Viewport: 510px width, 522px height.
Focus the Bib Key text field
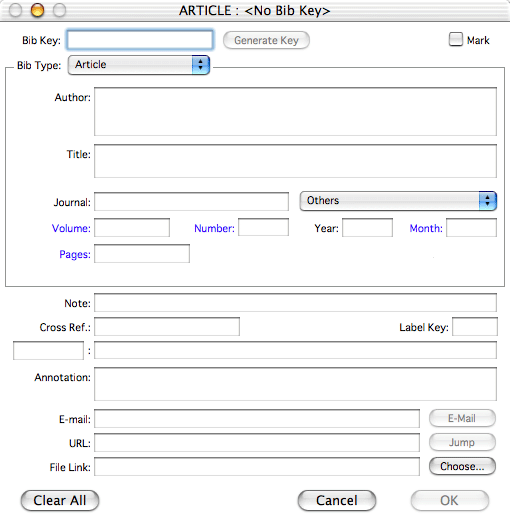click(140, 40)
